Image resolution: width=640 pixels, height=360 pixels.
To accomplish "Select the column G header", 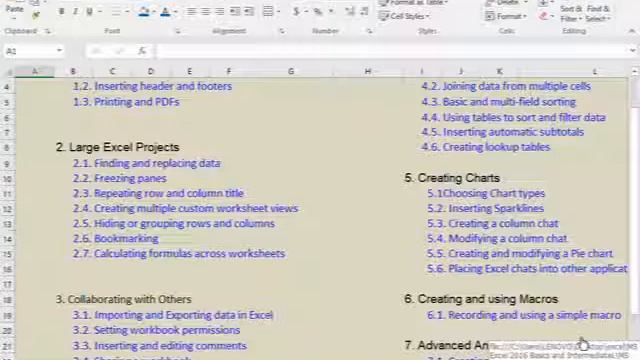I will (x=291, y=71).
